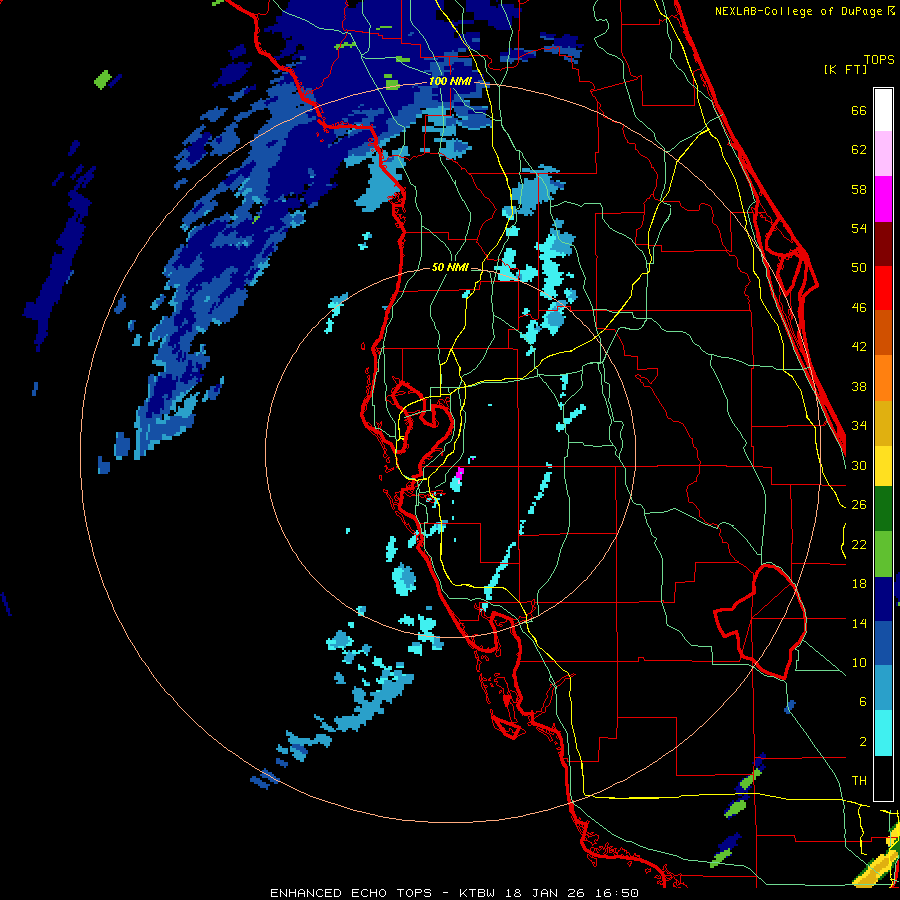Click the 66 value on the legend
The width and height of the screenshot is (900, 900).
coord(859,110)
